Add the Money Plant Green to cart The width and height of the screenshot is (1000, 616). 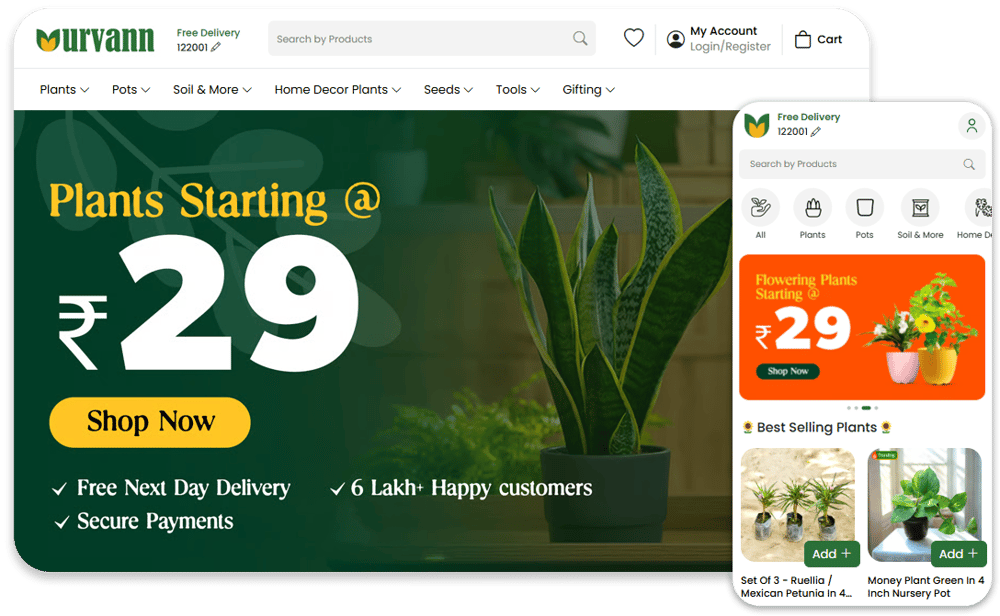click(958, 554)
